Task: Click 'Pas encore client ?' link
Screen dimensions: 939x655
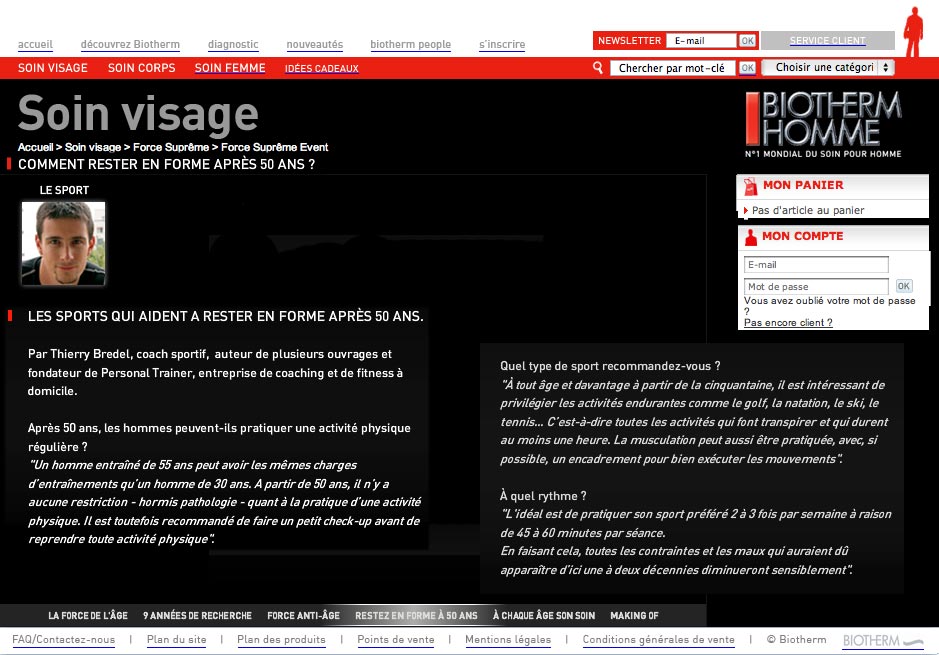Action: point(788,323)
